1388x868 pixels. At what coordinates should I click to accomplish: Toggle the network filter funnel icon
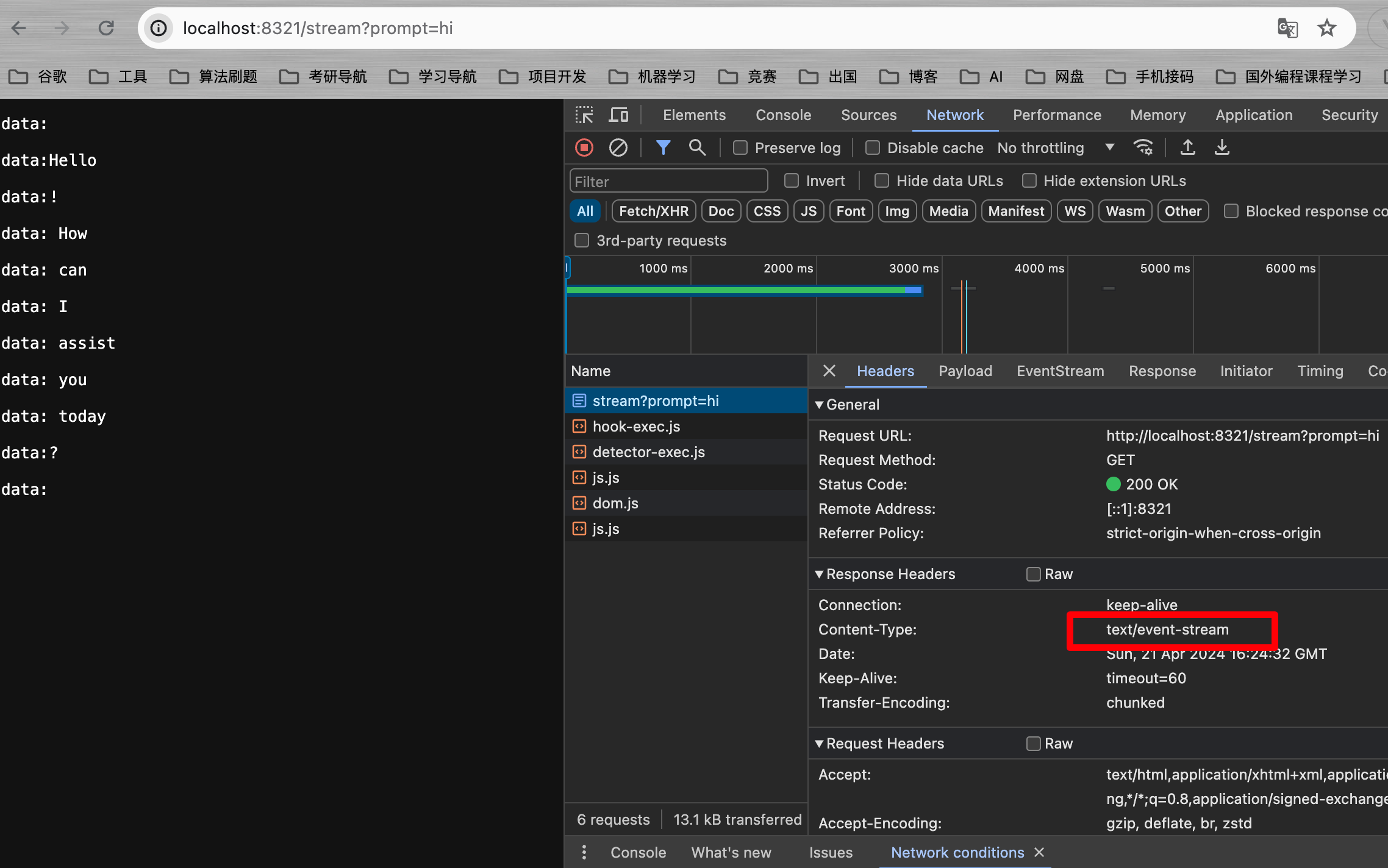[663, 148]
